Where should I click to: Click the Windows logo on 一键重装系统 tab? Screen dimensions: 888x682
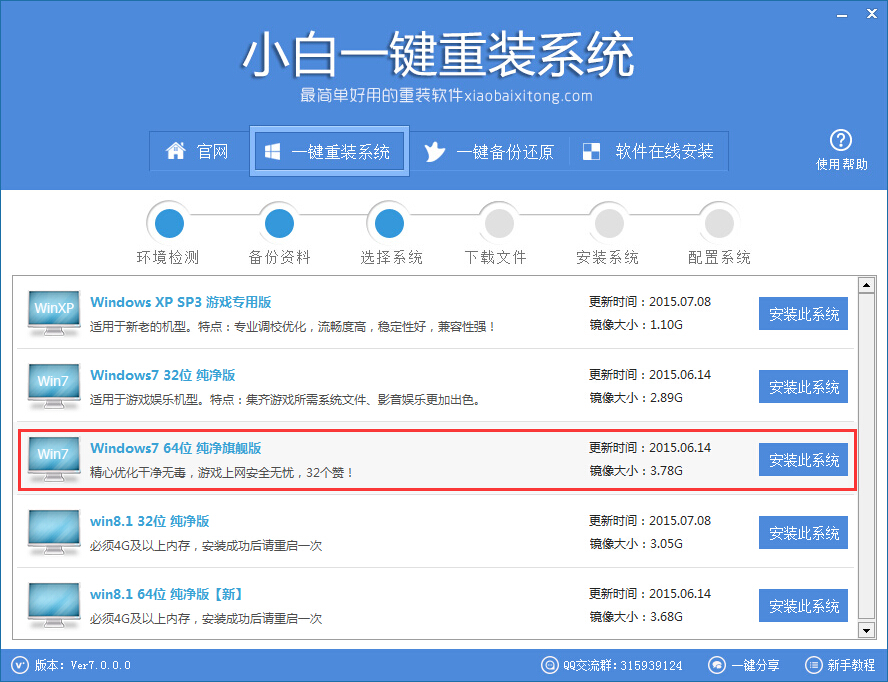click(271, 151)
